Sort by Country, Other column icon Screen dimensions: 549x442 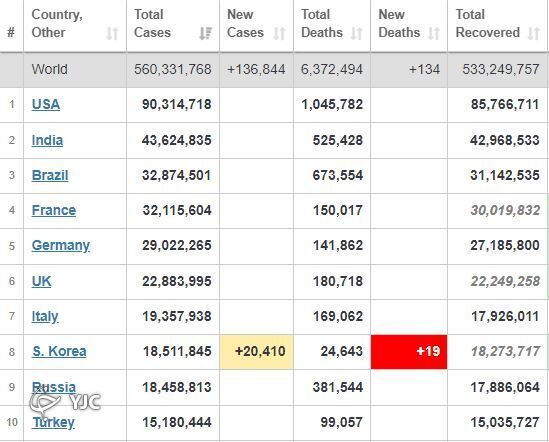112,34
